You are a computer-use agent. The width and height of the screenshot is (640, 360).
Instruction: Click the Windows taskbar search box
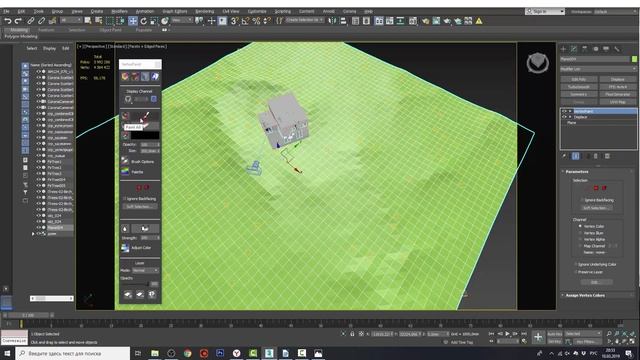[73, 353]
